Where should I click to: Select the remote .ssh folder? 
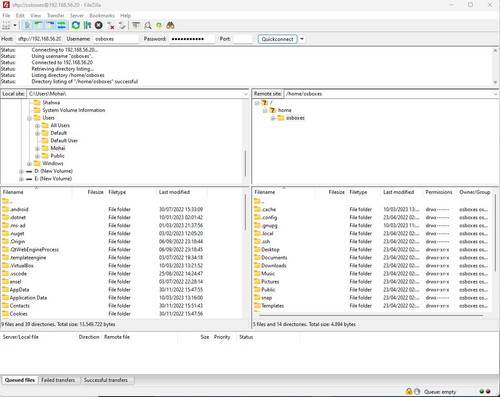pyautogui.click(x=266, y=242)
